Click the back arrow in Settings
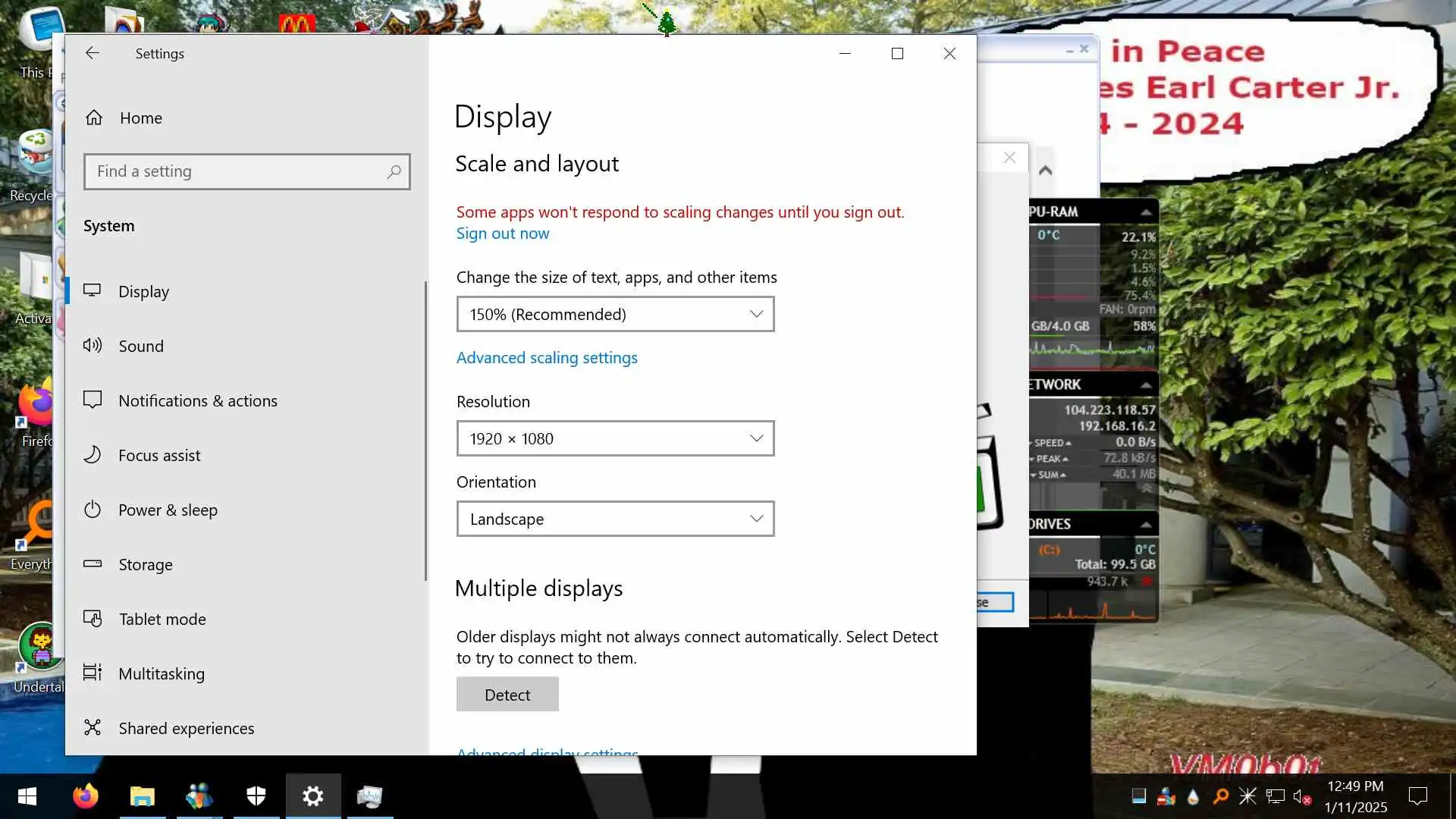Screen dimensions: 1456x819 coord(93,53)
